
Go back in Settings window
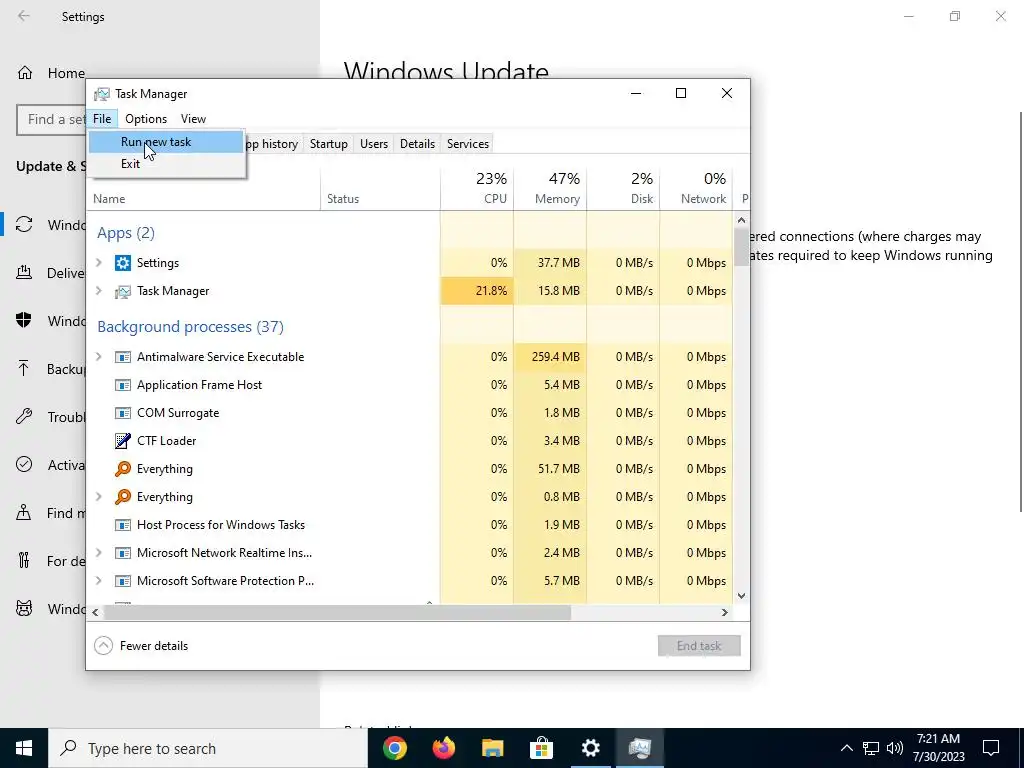(24, 16)
